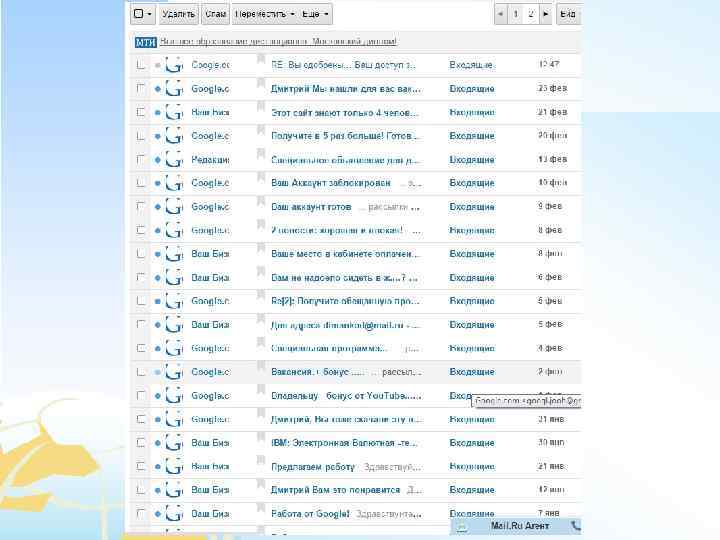Toggle unread dot on 'Работа от Google!' email
This screenshot has height=540, width=720.
(158, 513)
